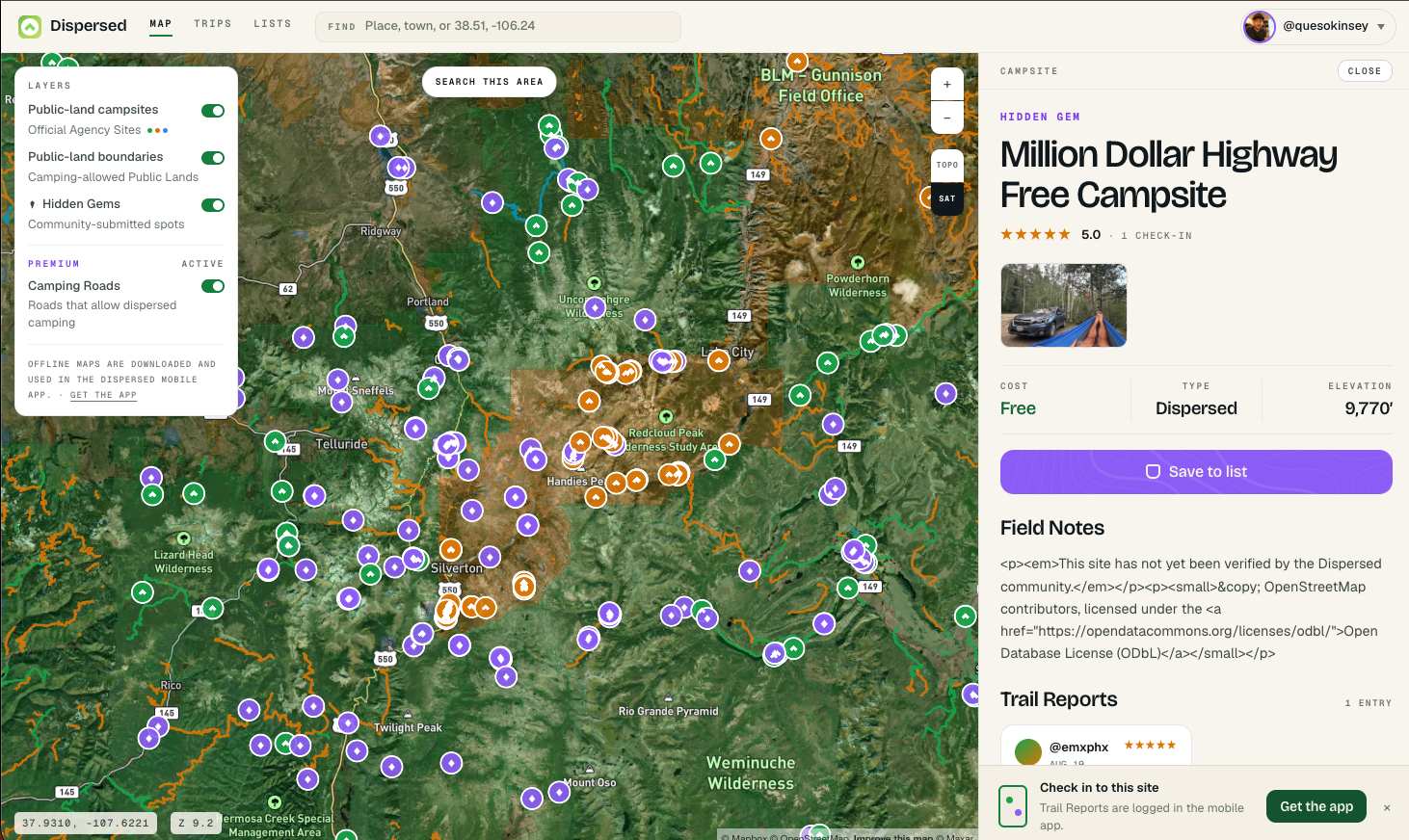The image size is (1409, 840).
Task: Zoom out with the minus button
Action: coord(947,118)
